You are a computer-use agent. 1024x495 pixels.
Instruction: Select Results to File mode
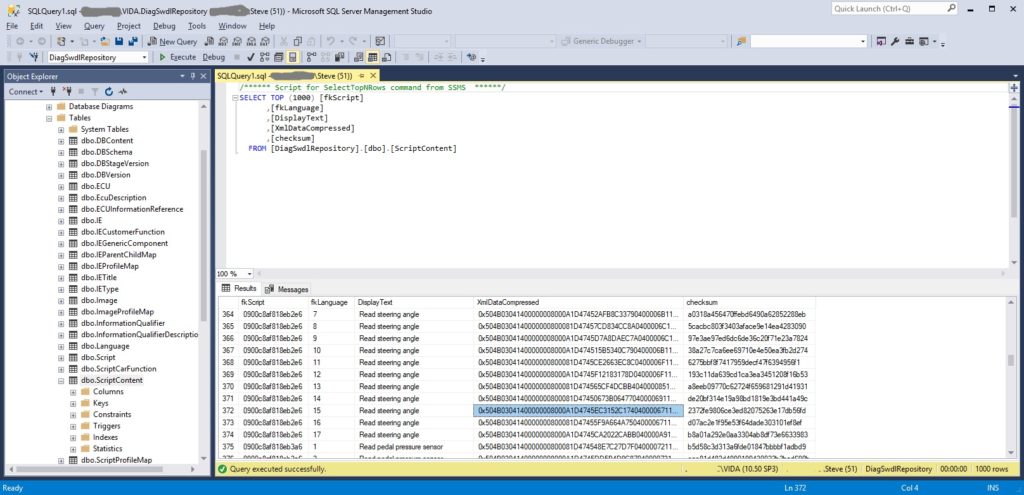tap(386, 57)
